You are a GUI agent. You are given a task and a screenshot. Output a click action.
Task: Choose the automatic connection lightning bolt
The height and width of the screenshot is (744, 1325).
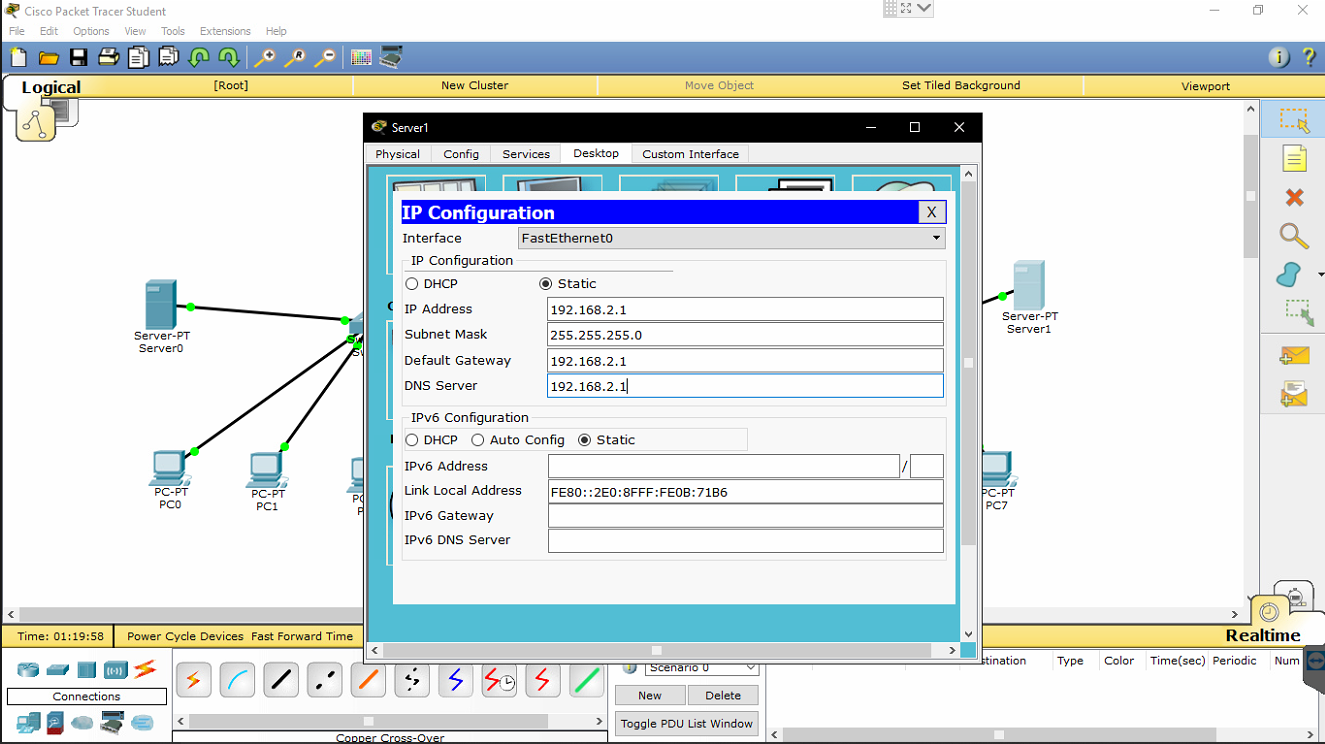pos(193,680)
